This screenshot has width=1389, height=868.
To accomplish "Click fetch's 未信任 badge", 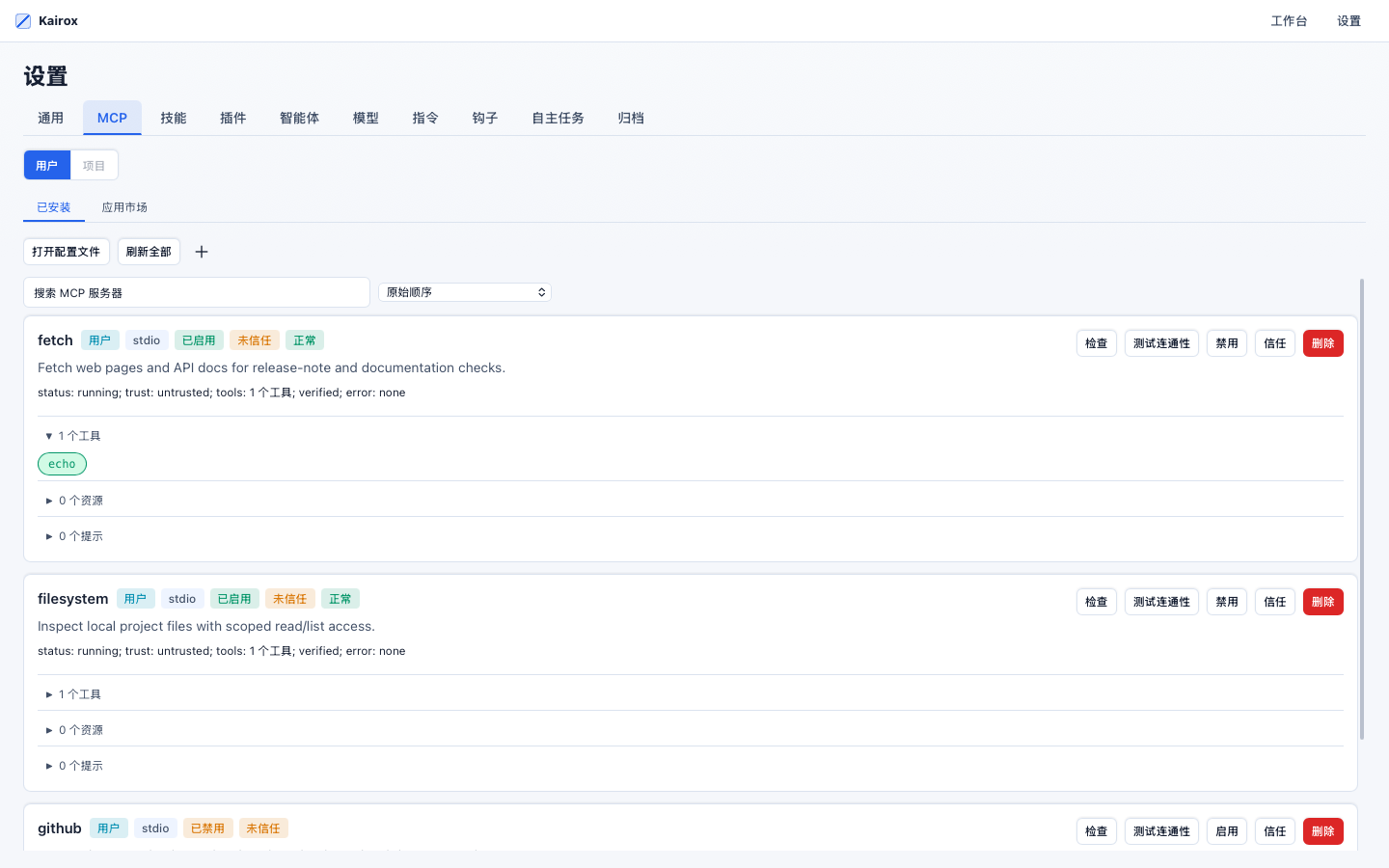I will point(255,340).
